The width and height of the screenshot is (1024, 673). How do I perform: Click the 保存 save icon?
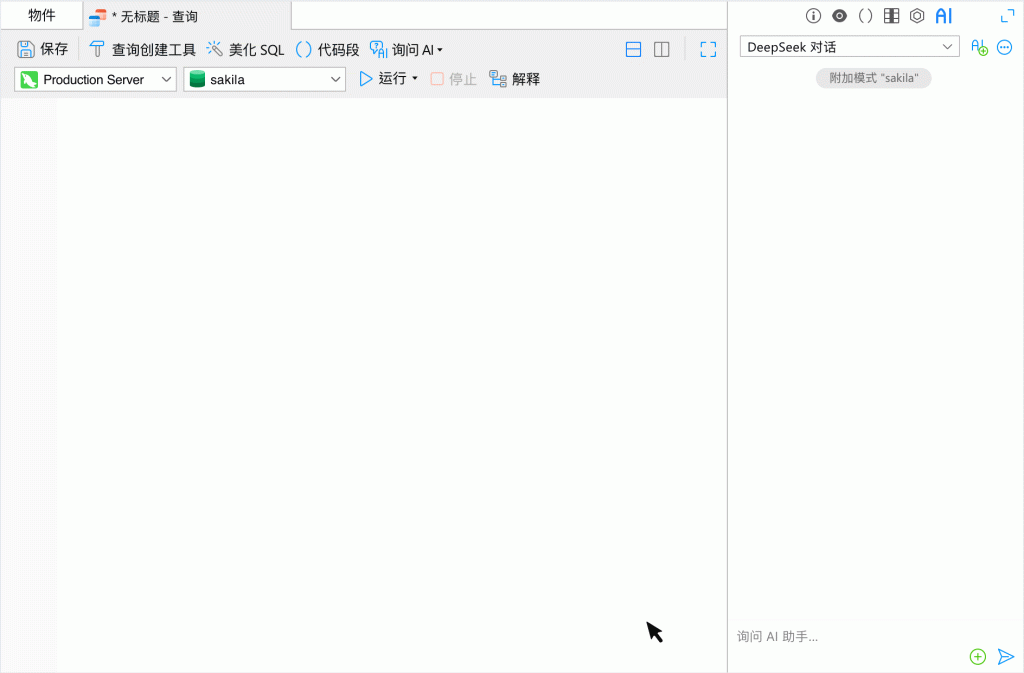point(27,49)
